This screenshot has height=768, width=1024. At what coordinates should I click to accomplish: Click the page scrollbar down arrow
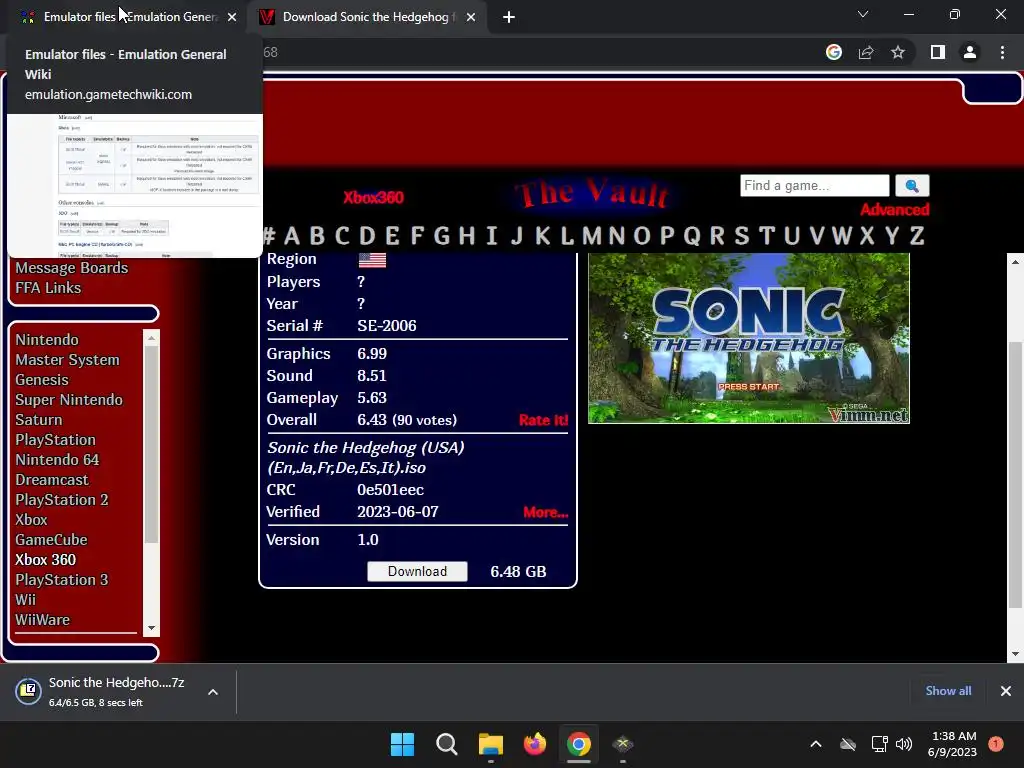(1015, 654)
